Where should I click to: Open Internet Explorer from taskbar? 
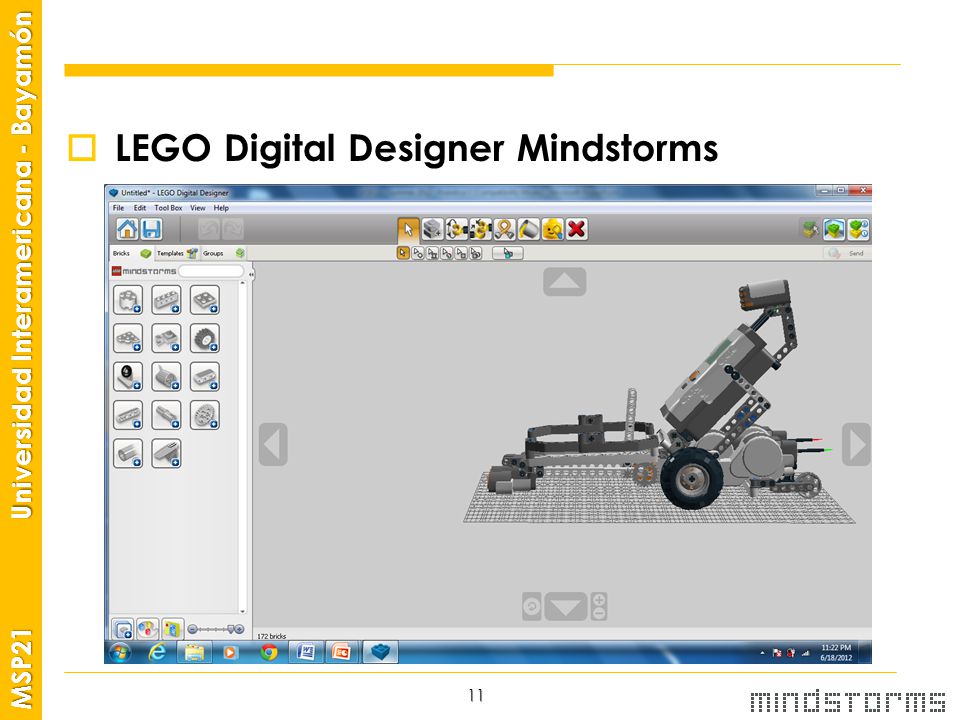coord(157,653)
